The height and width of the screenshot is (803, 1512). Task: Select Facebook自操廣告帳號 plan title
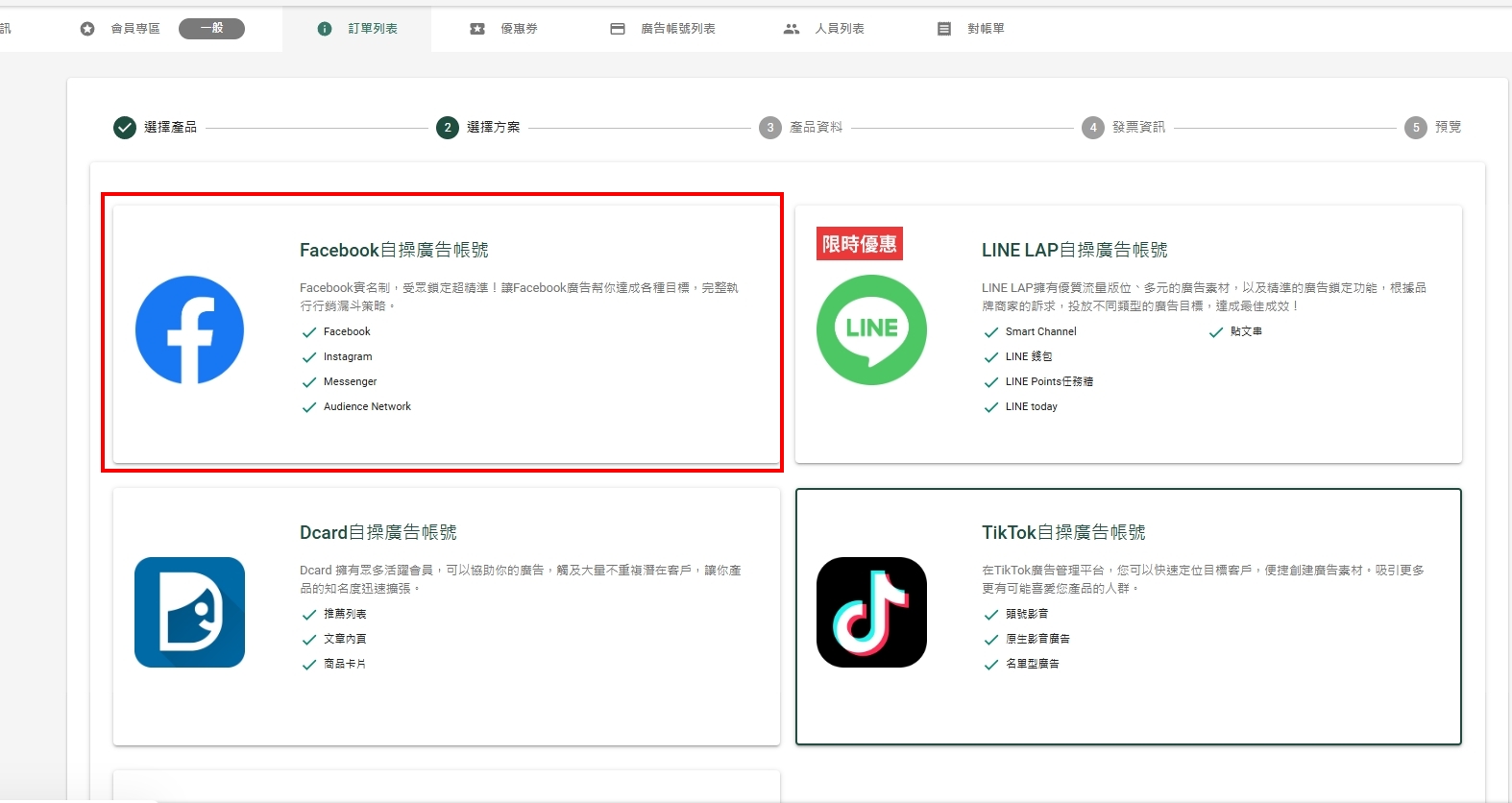click(x=394, y=250)
